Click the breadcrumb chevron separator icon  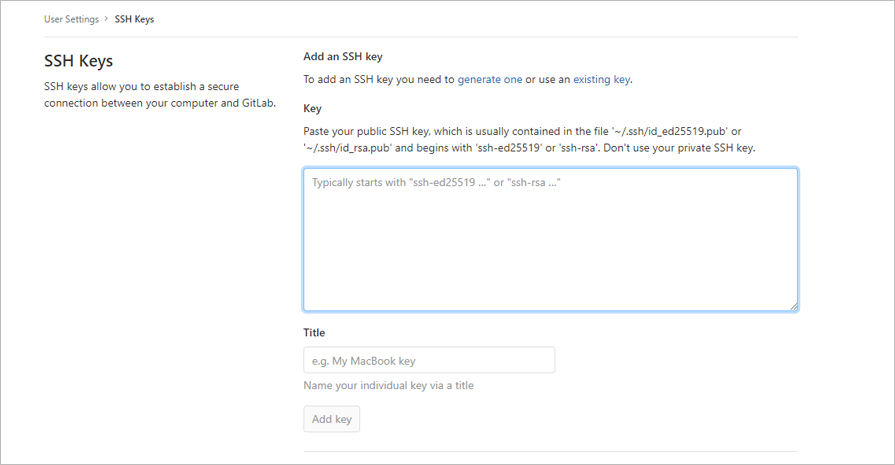point(106,19)
